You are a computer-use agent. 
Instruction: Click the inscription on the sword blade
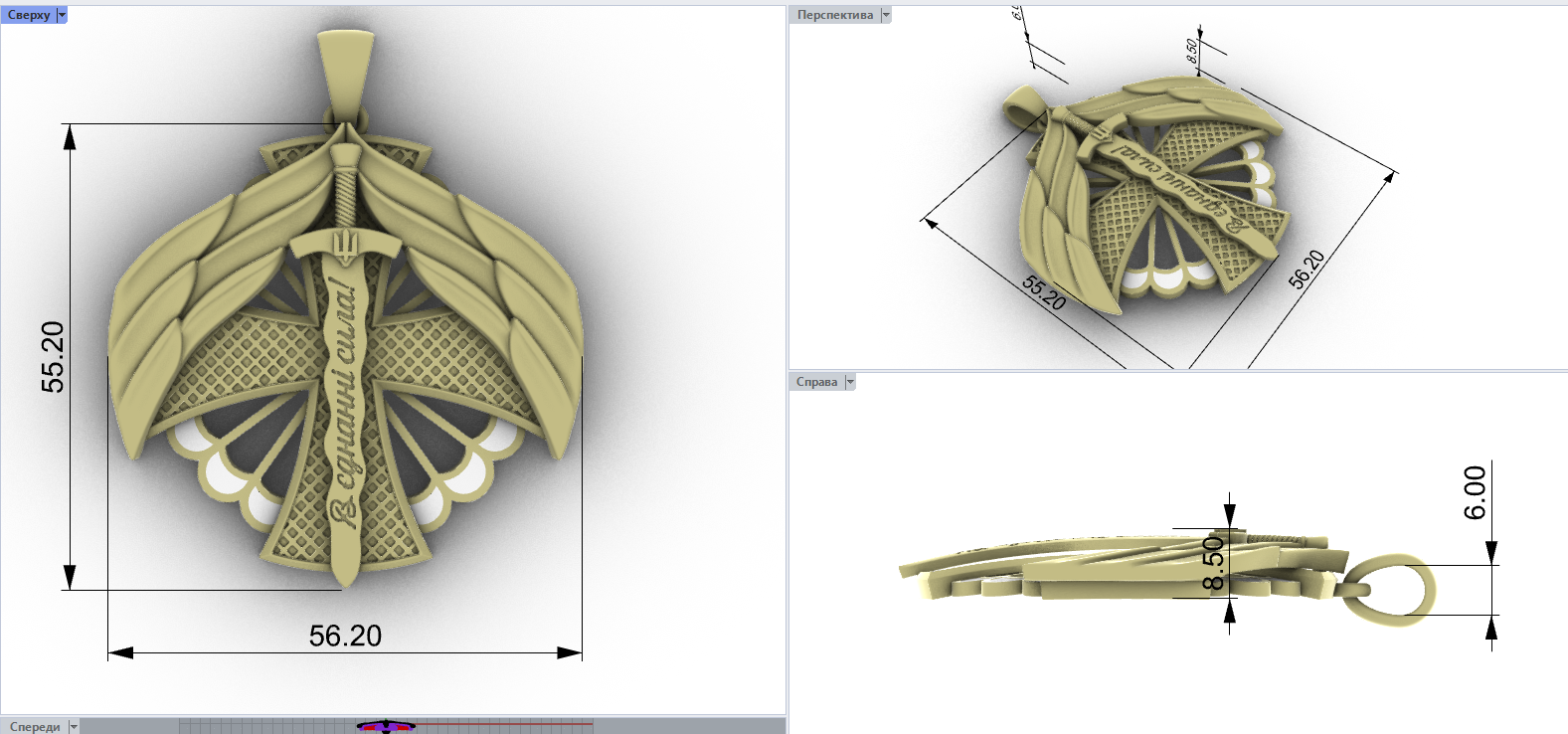click(x=344, y=398)
